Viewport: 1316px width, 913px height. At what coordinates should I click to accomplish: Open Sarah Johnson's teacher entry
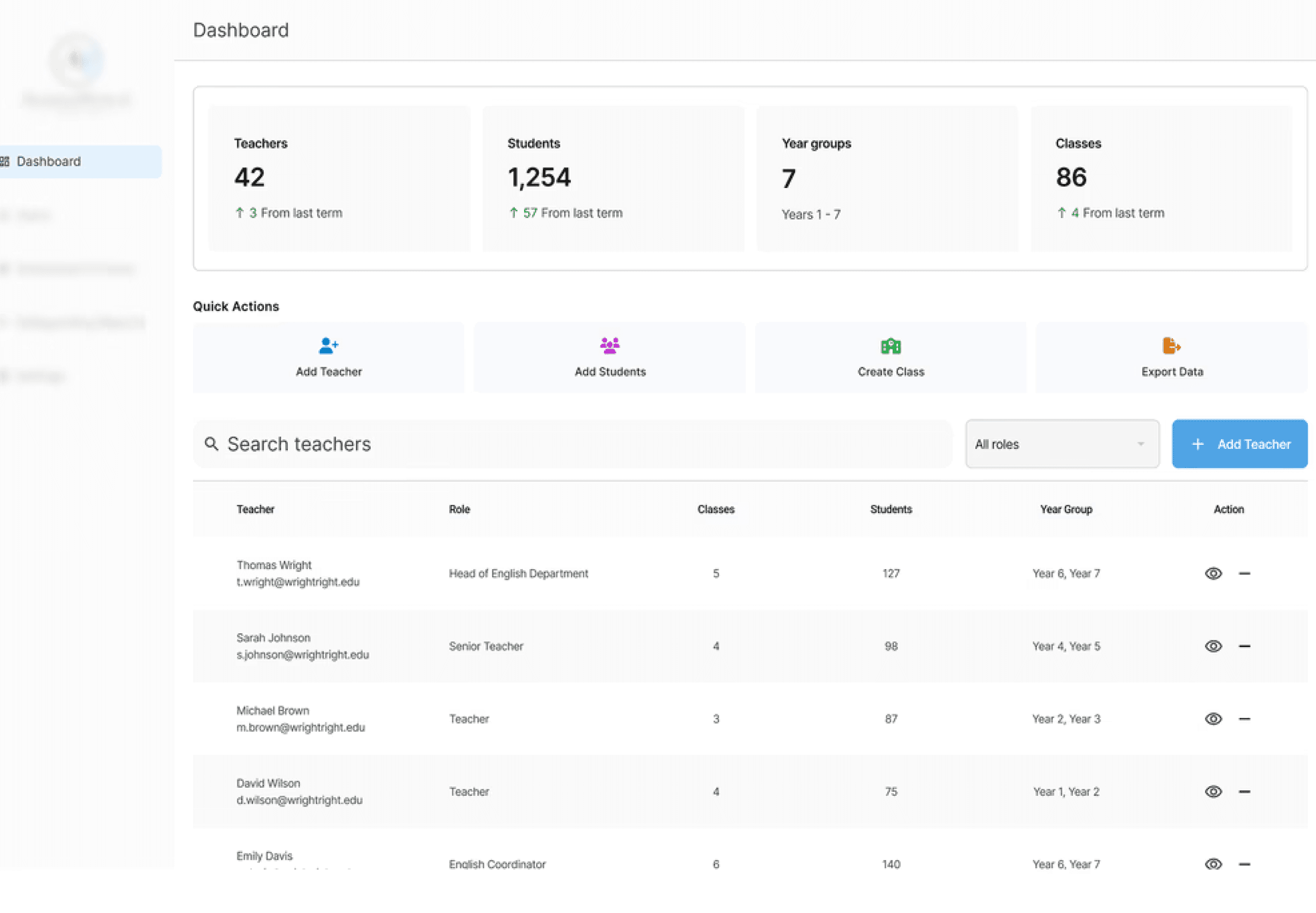point(273,638)
